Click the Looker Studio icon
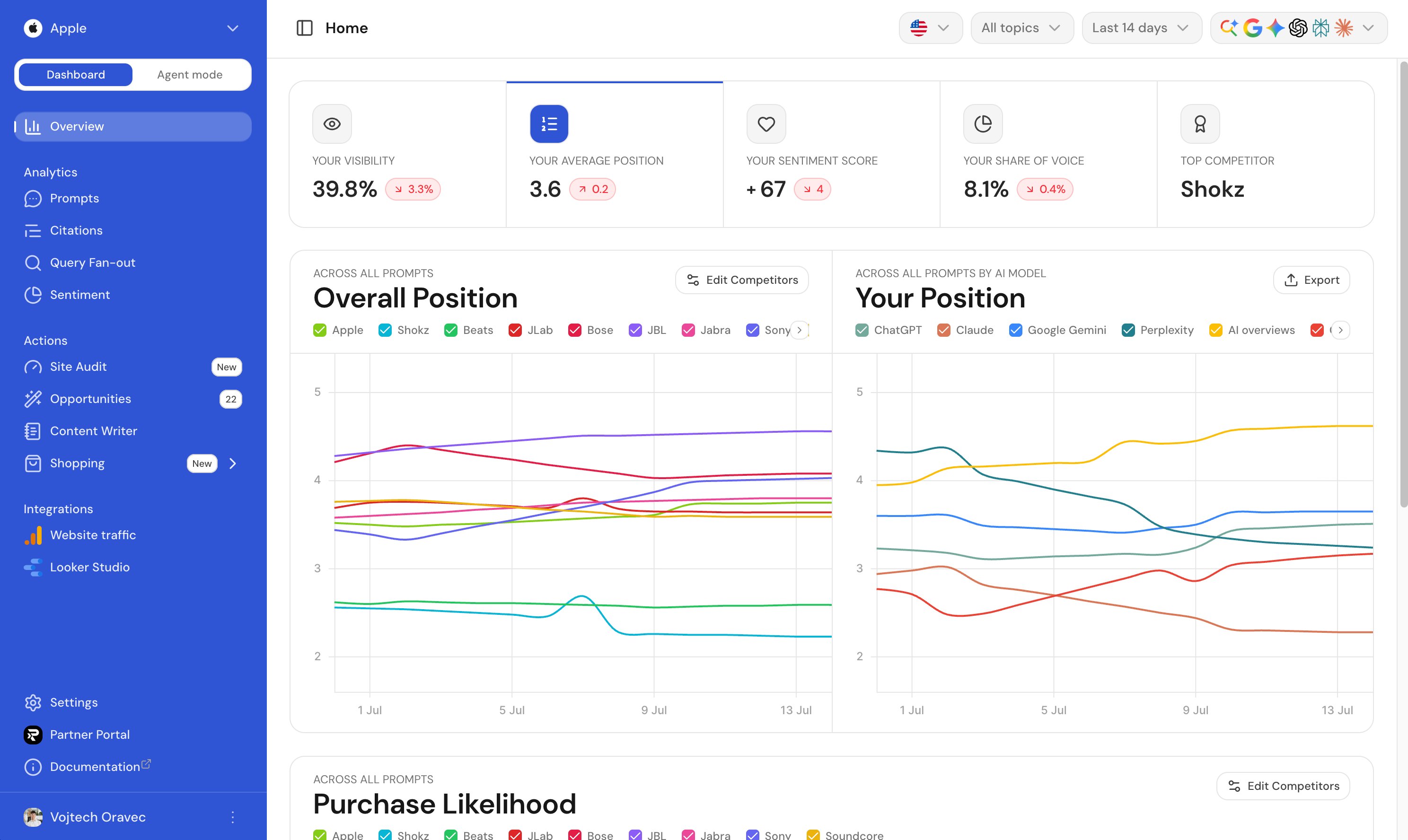1408x840 pixels. click(x=33, y=567)
